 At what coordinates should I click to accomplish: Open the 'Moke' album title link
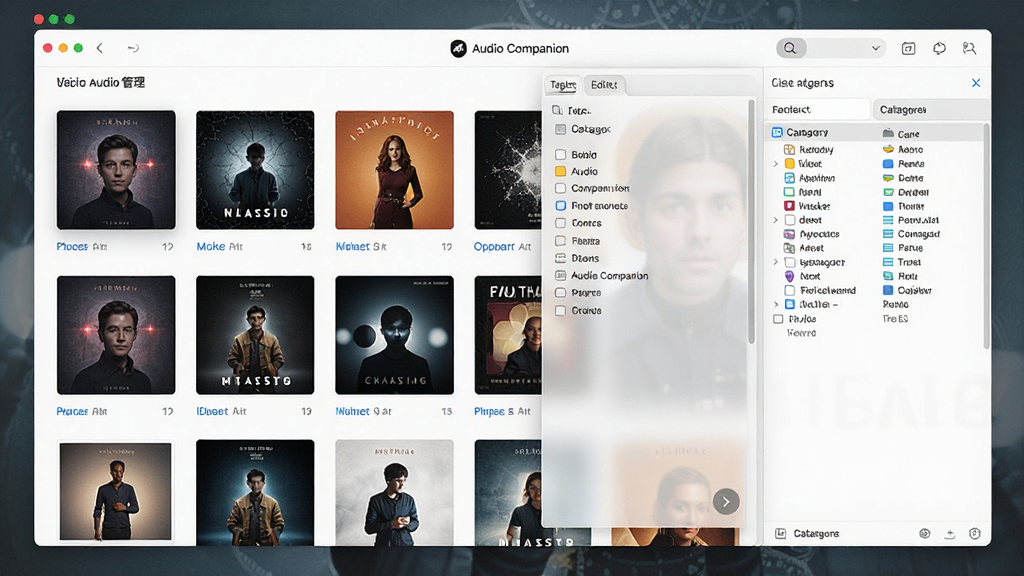coord(211,247)
